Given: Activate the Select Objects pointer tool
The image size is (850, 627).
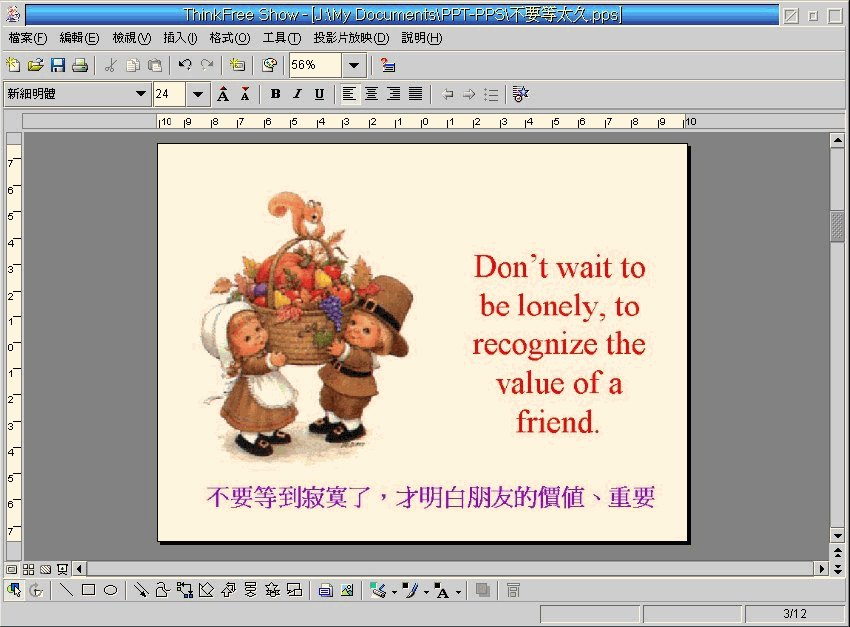Looking at the screenshot, I should (x=14, y=590).
